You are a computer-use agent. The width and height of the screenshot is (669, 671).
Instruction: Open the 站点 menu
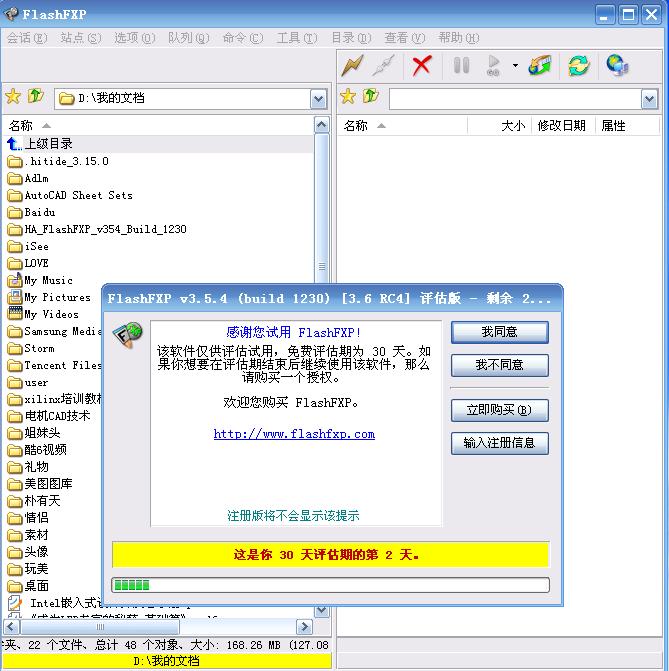80,38
